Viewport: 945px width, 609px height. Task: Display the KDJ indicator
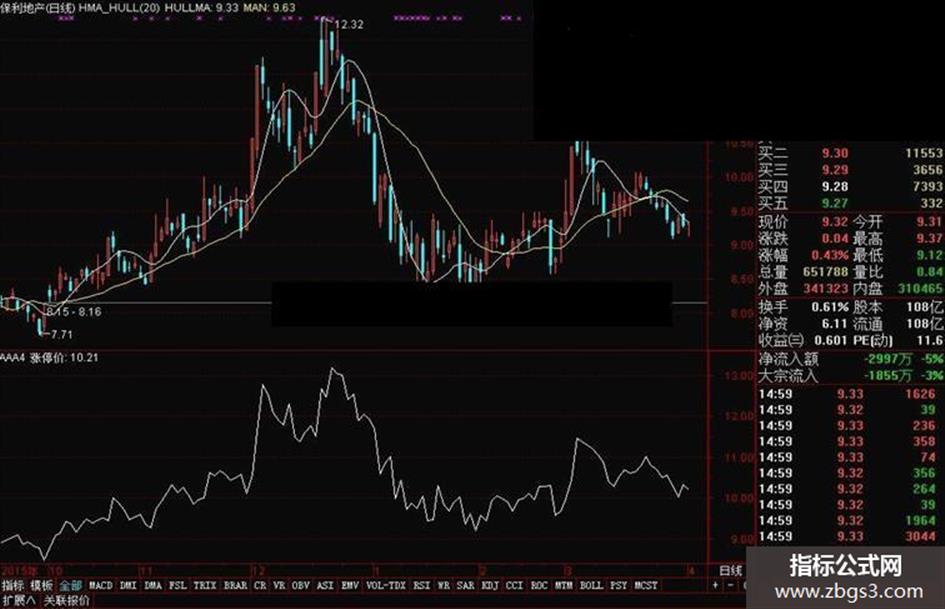pyautogui.click(x=490, y=585)
